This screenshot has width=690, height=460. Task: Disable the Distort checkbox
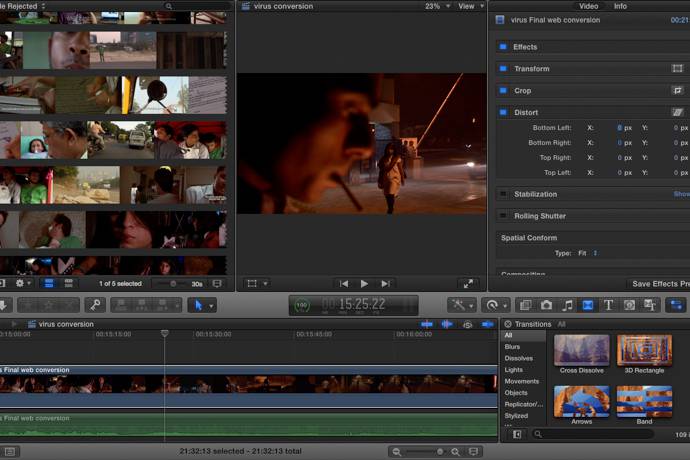503,112
